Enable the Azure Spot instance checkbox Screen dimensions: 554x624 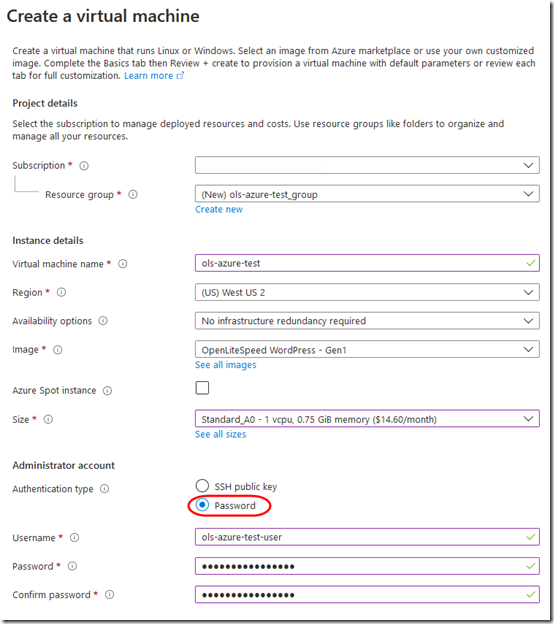[202, 388]
